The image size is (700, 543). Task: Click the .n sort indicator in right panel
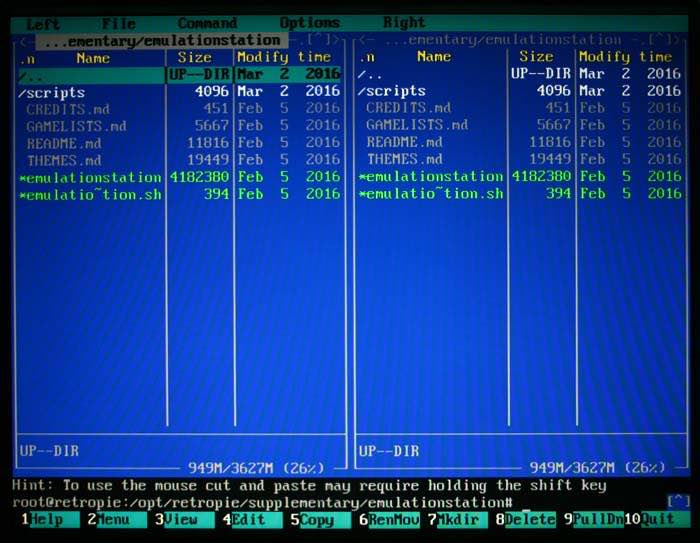[368, 57]
